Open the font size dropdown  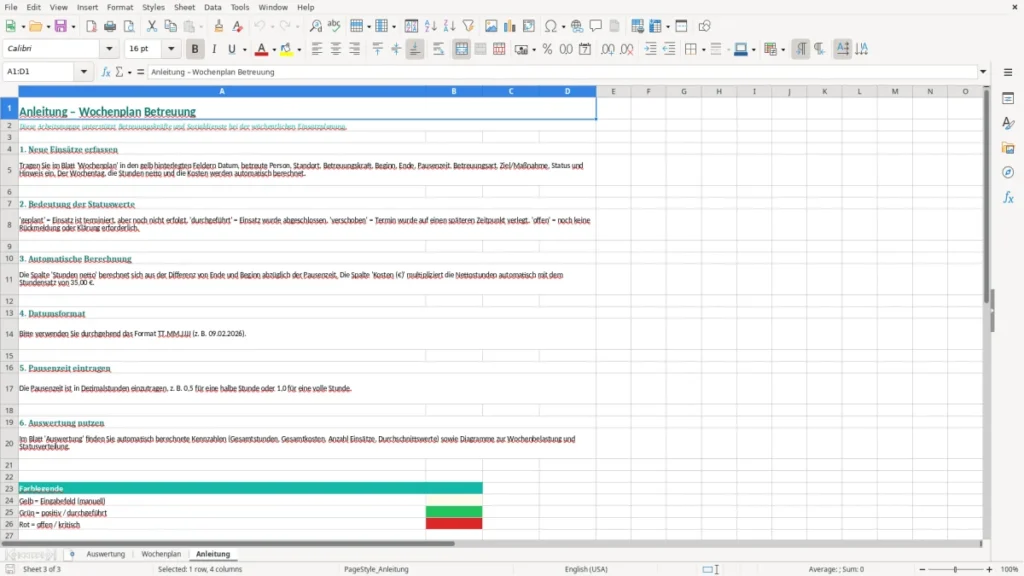pyautogui.click(x=171, y=48)
